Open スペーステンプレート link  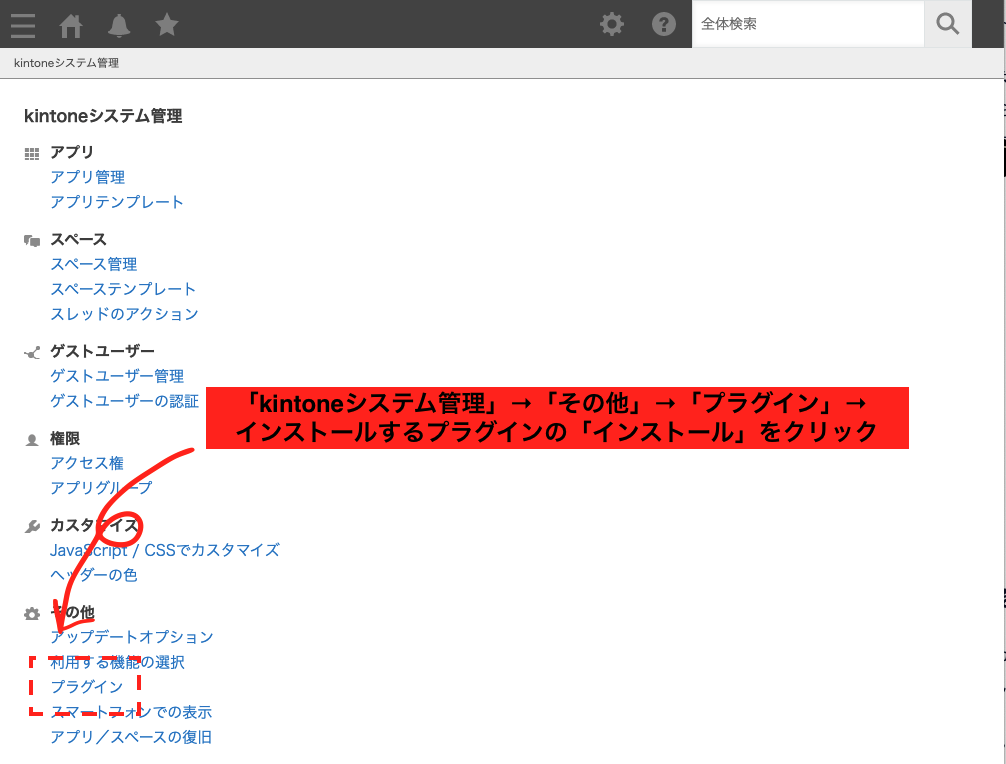tap(123, 289)
